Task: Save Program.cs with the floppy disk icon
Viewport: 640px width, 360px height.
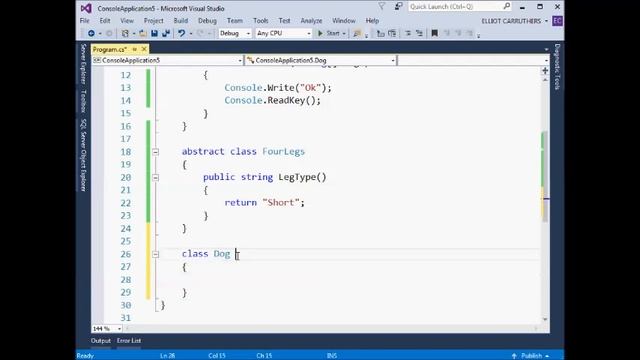Action: pos(154,33)
